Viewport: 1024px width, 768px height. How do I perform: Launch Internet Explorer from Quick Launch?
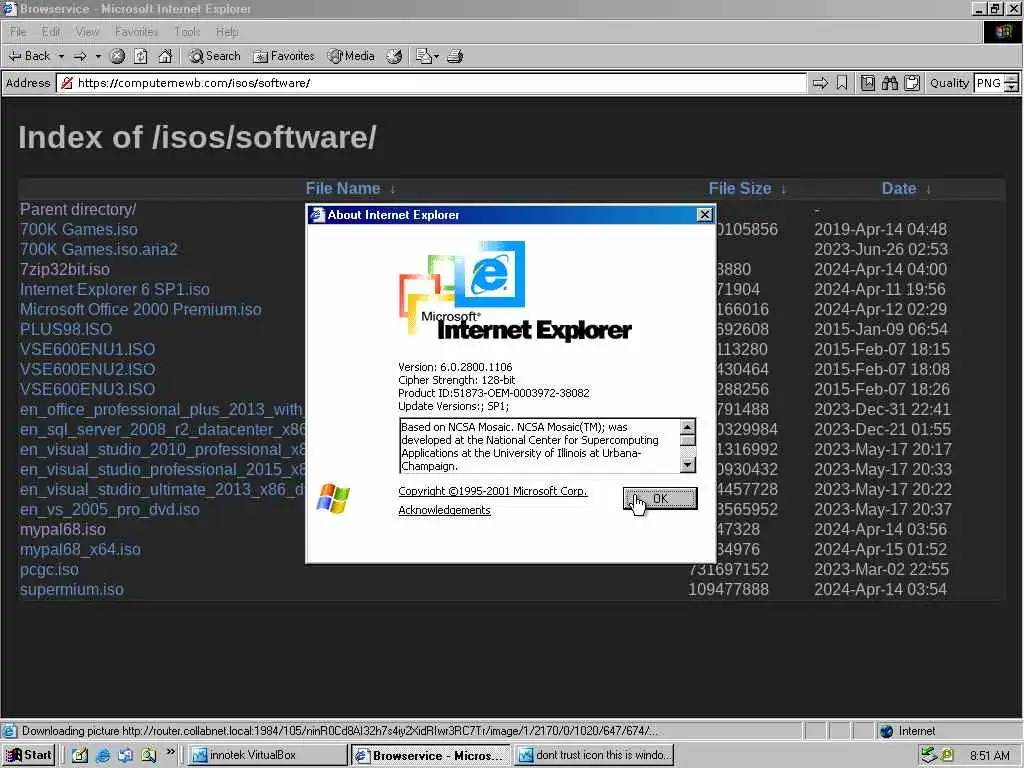tap(103, 756)
